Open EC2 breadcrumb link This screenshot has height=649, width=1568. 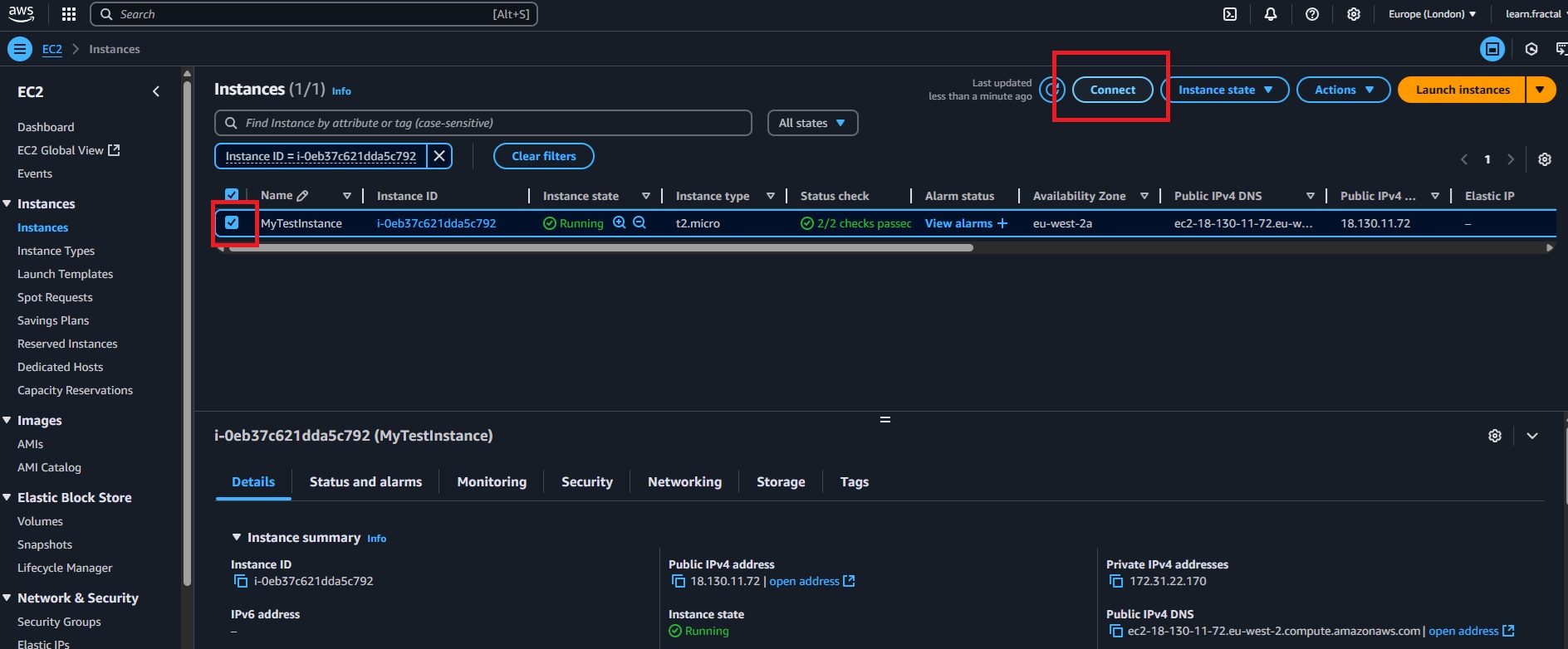click(x=52, y=49)
